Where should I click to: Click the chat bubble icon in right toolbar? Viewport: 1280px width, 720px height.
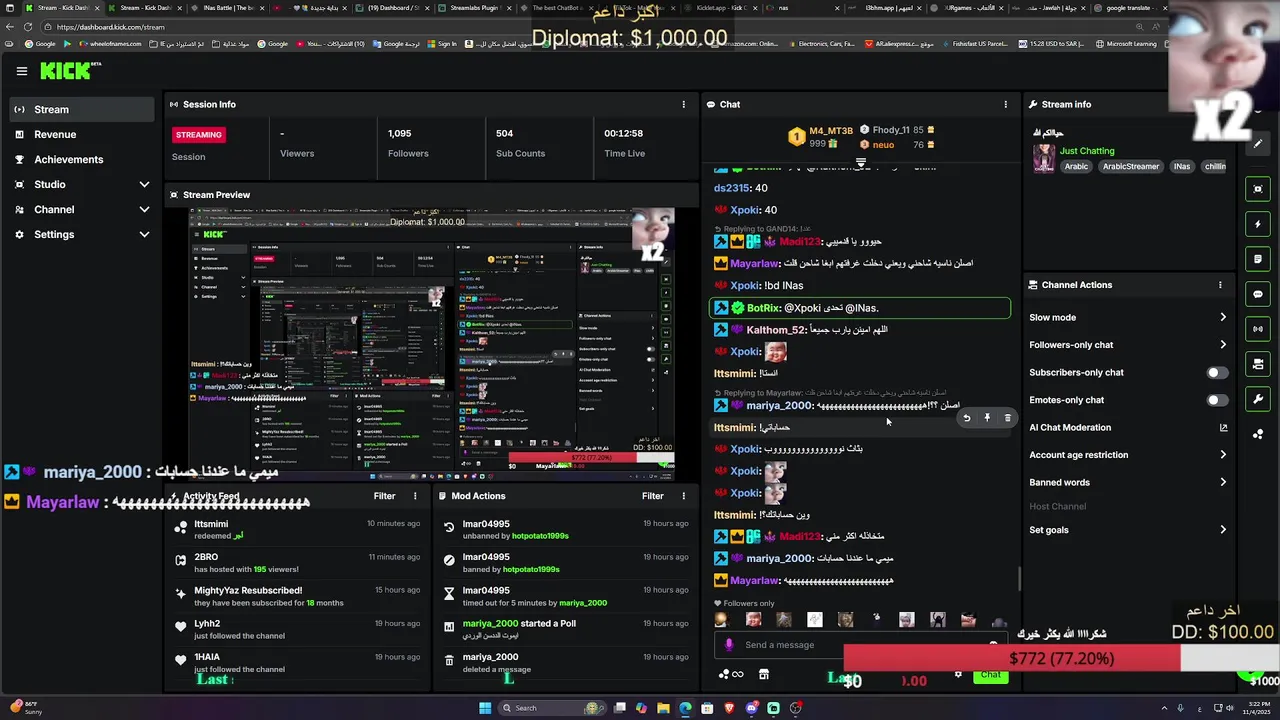point(1258,294)
